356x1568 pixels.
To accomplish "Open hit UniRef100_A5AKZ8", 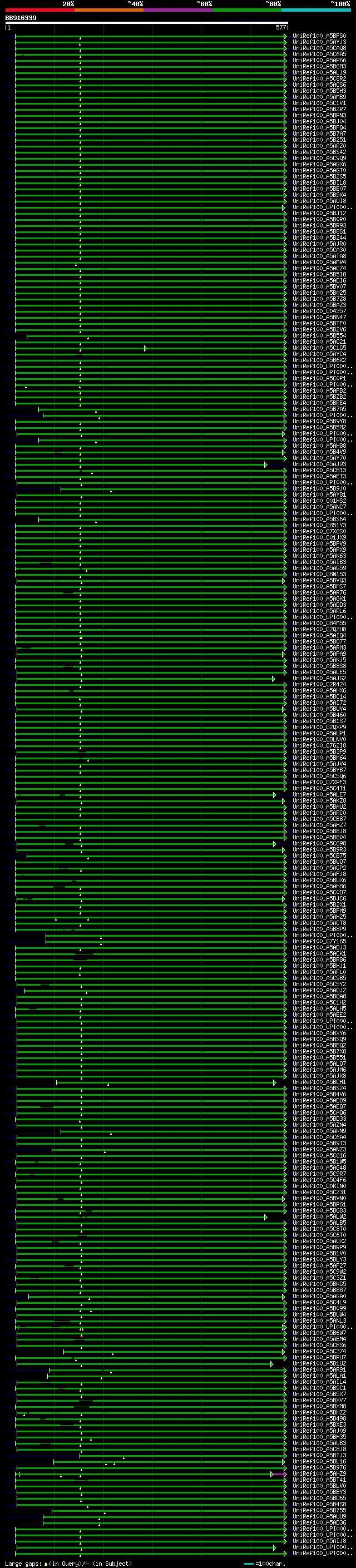I will point(319,800).
